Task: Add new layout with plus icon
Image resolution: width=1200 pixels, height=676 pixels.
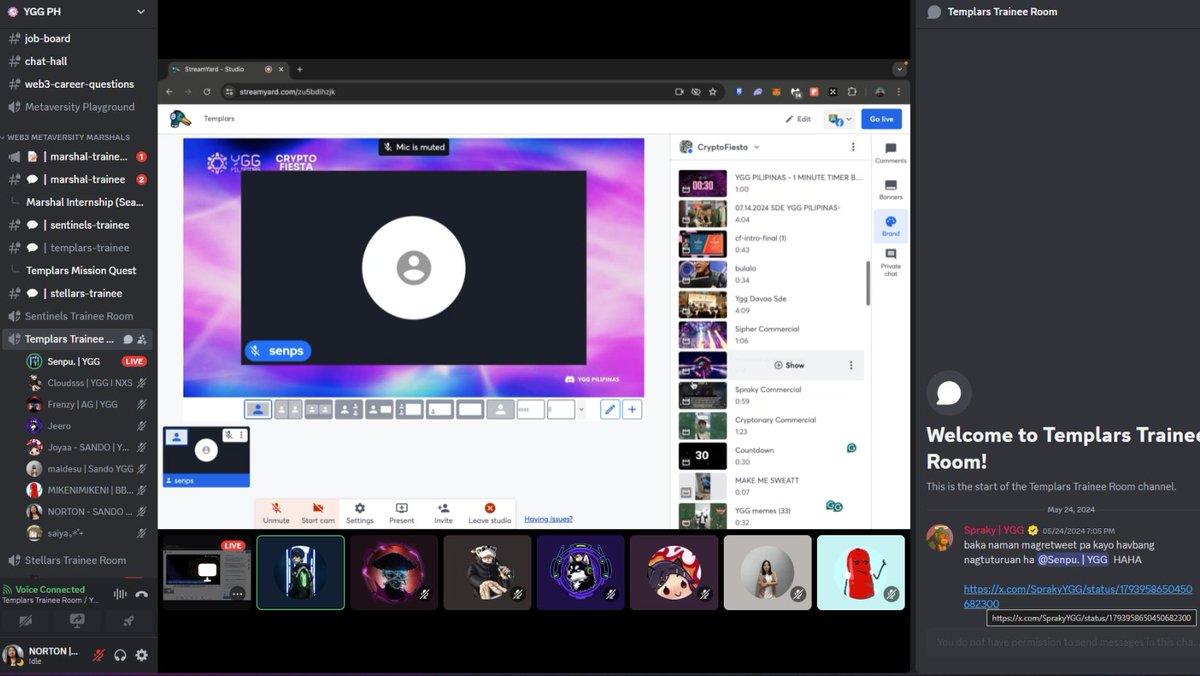Action: [632, 409]
